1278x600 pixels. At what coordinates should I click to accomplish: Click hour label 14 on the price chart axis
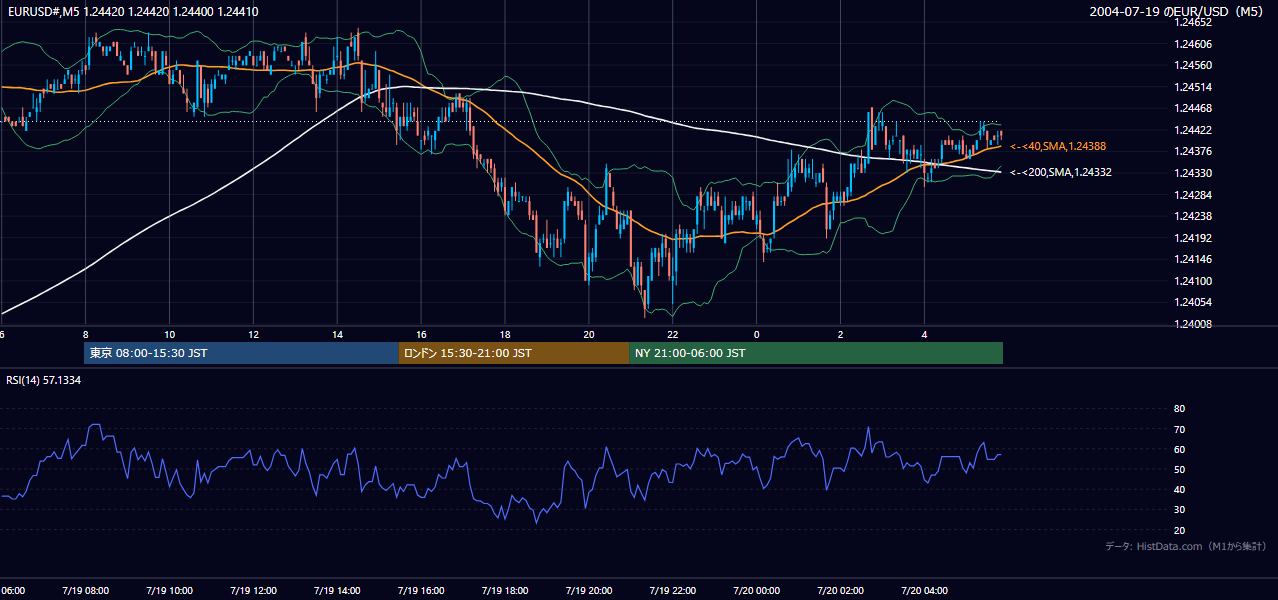coord(337,335)
